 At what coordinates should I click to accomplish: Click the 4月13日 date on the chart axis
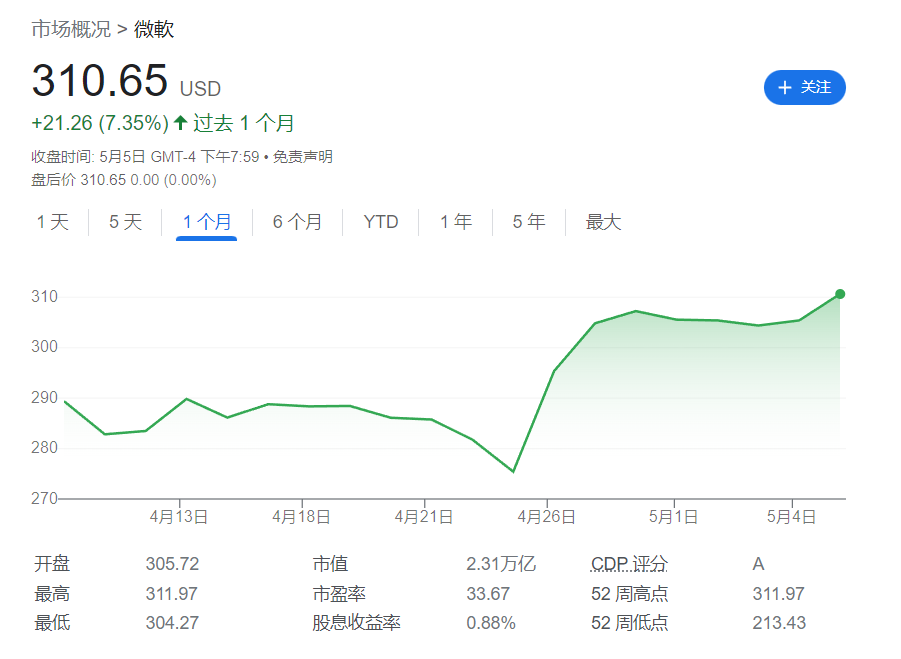pyautogui.click(x=179, y=517)
